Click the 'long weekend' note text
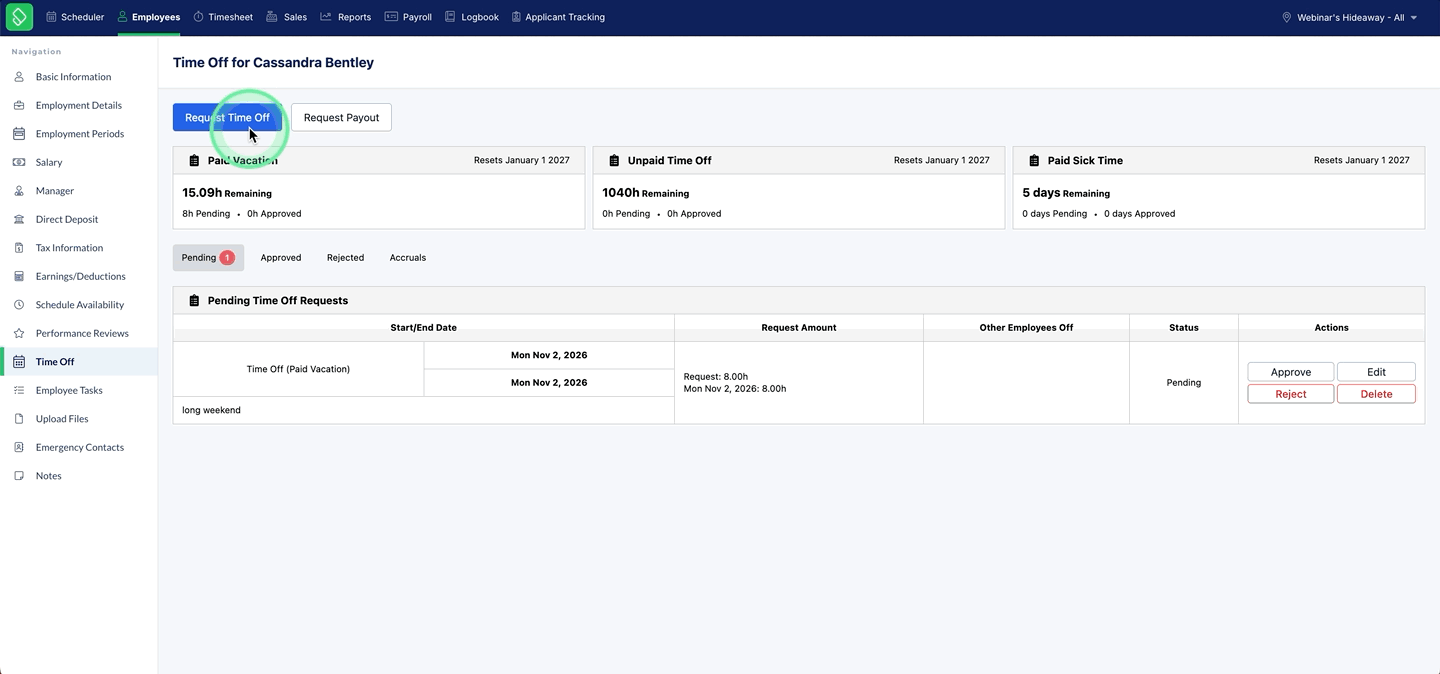The height and width of the screenshot is (674, 1440). click(x=211, y=410)
